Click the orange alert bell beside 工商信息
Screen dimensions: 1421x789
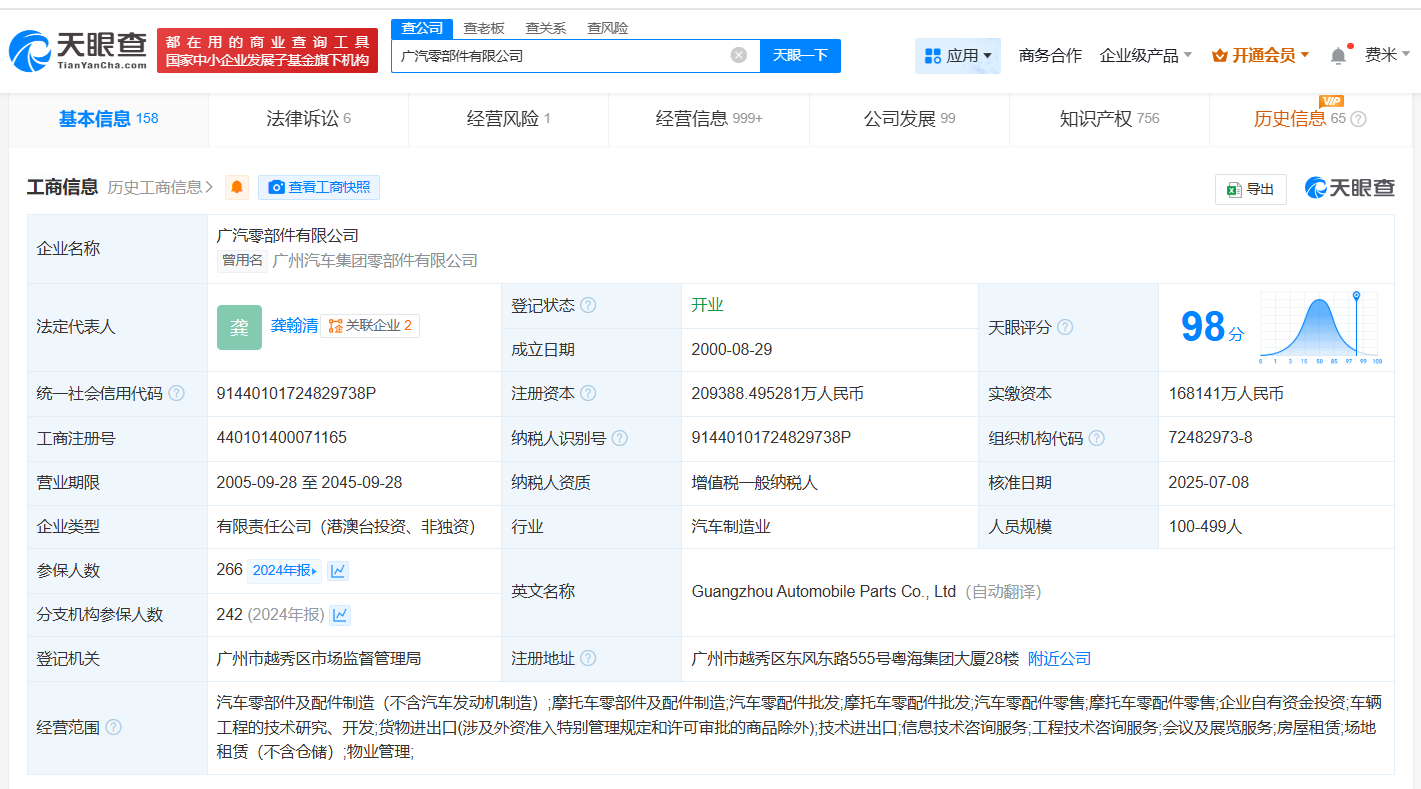click(x=237, y=187)
